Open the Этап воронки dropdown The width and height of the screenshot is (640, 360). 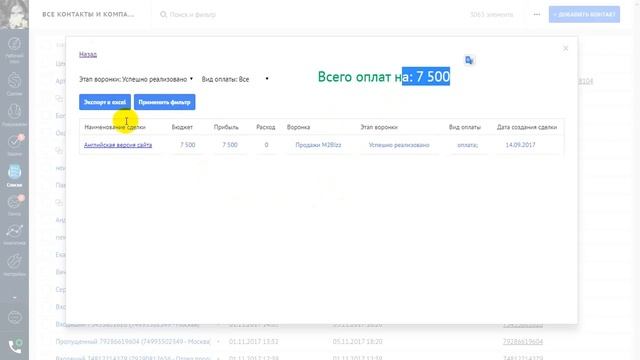[x=136, y=79]
